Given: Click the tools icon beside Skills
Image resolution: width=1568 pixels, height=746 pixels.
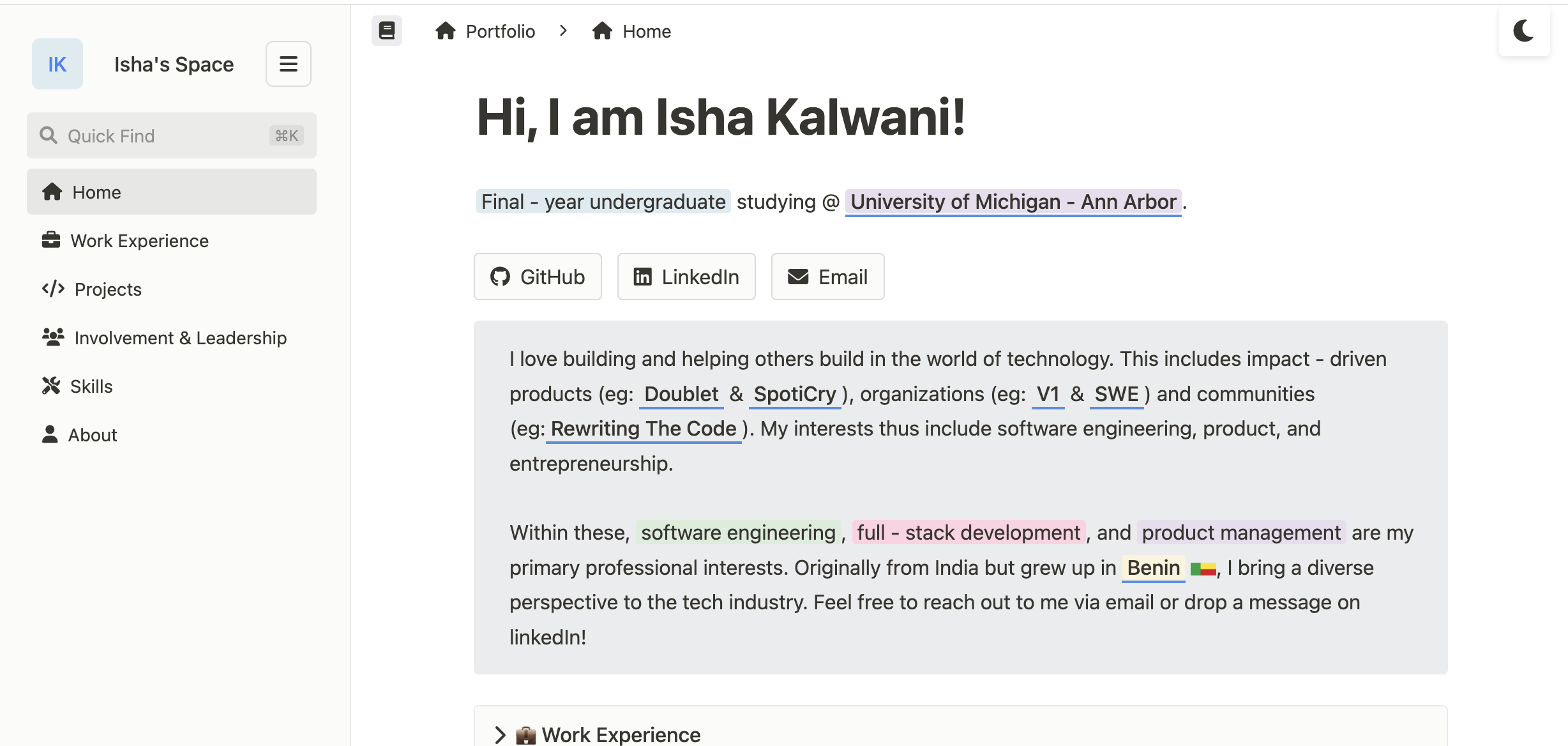Looking at the screenshot, I should tap(51, 386).
